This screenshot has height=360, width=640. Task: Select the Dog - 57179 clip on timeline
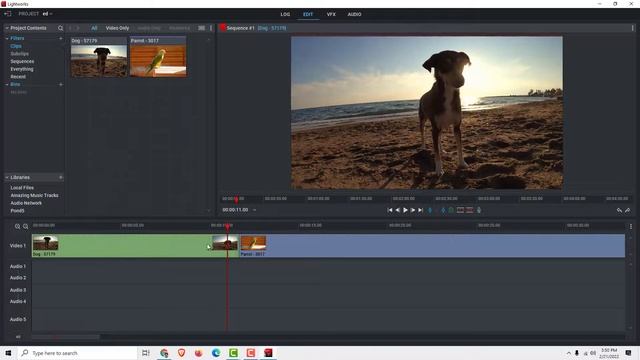pyautogui.click(x=136, y=246)
